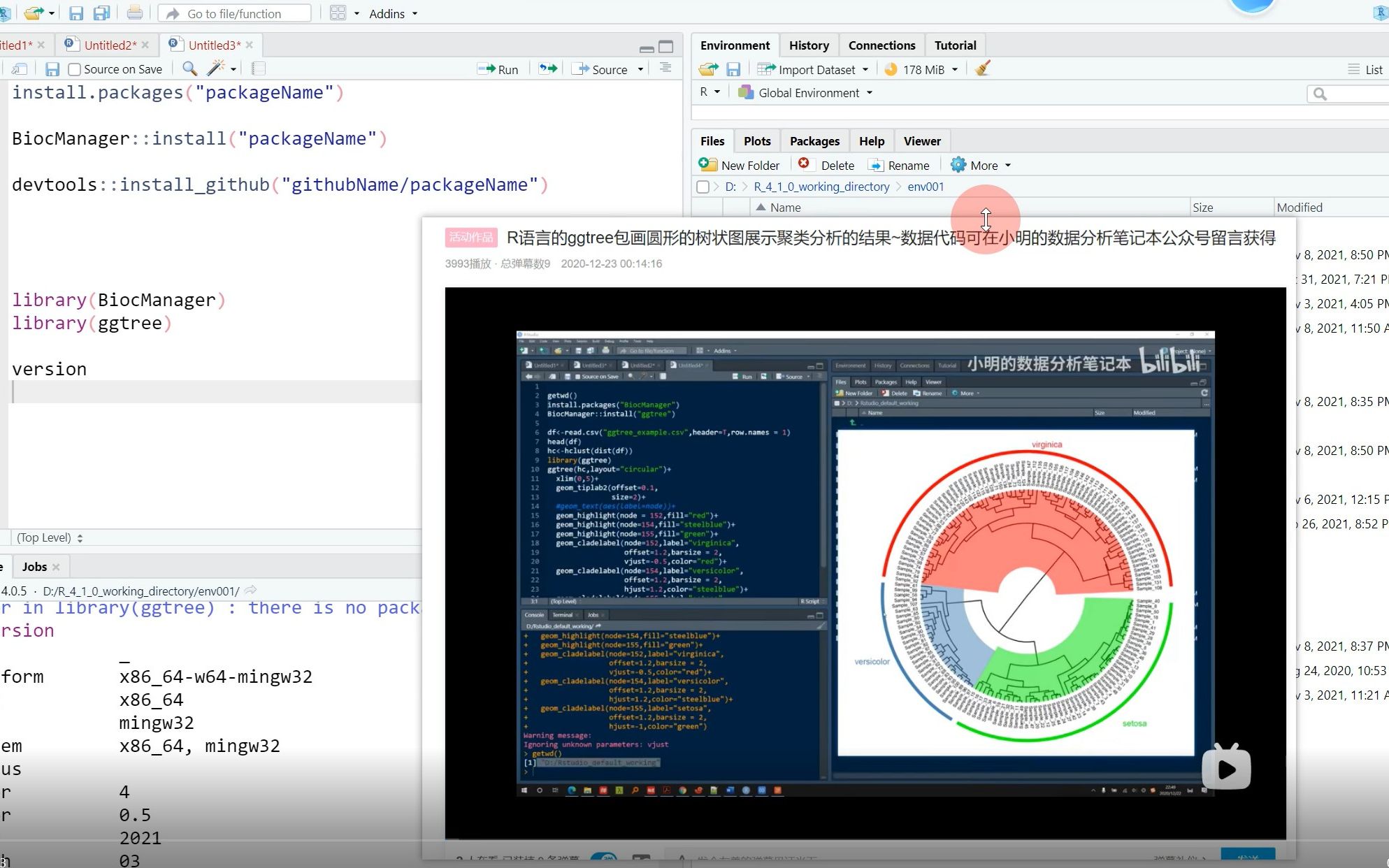
Task: Click the save document icon in editor toolbar
Action: click(x=52, y=69)
